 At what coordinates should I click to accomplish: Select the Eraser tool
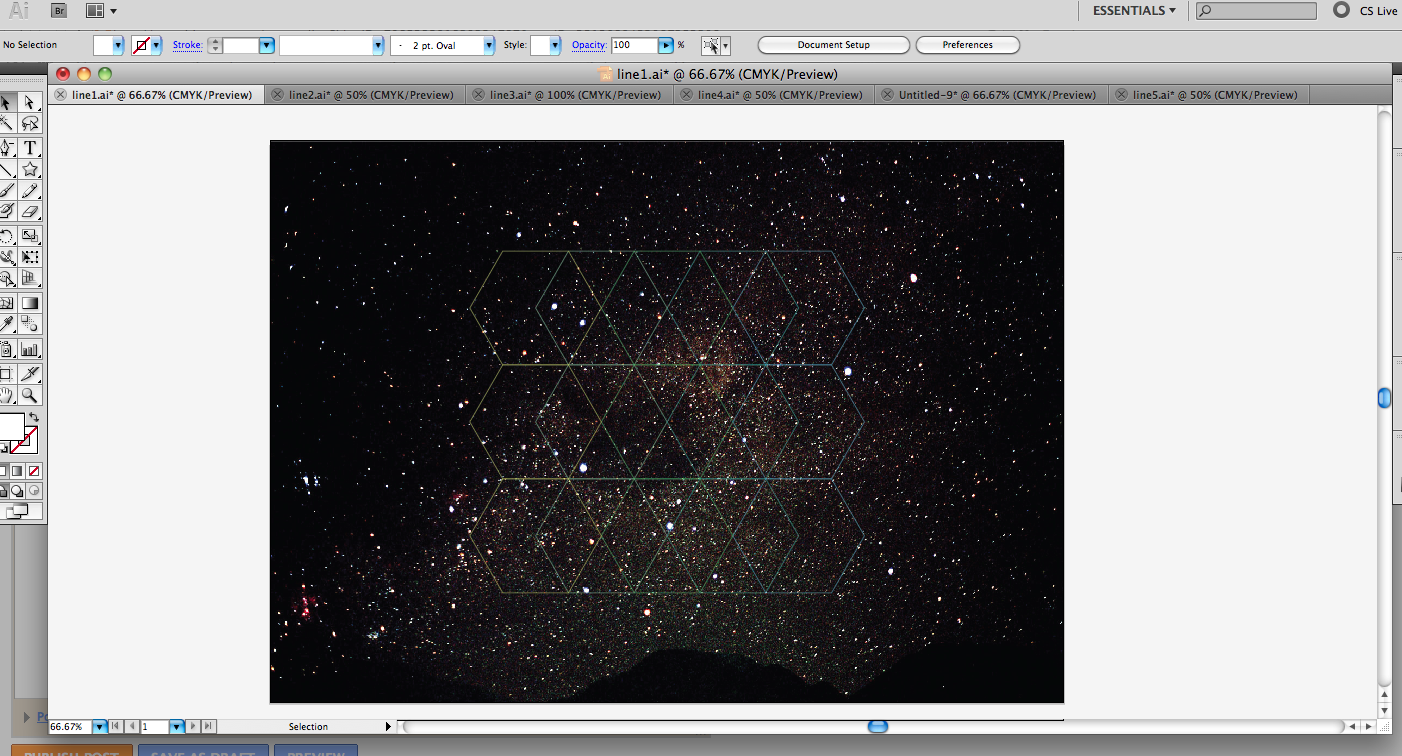(x=30, y=212)
